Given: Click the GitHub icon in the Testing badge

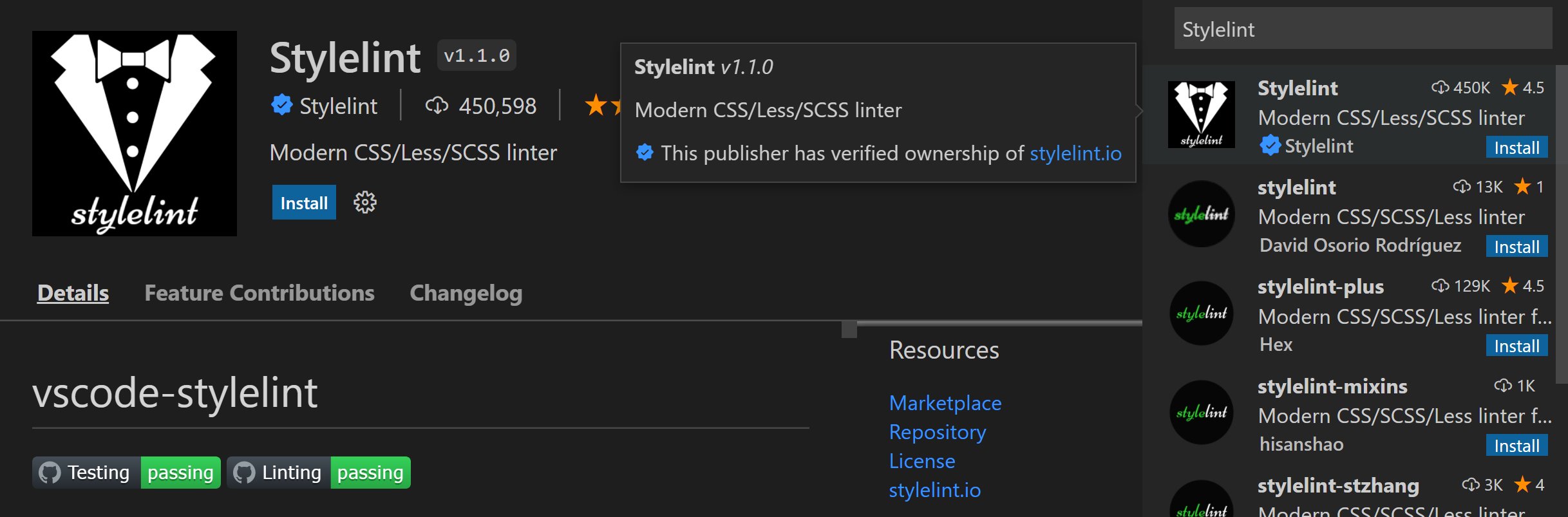Looking at the screenshot, I should click(50, 473).
